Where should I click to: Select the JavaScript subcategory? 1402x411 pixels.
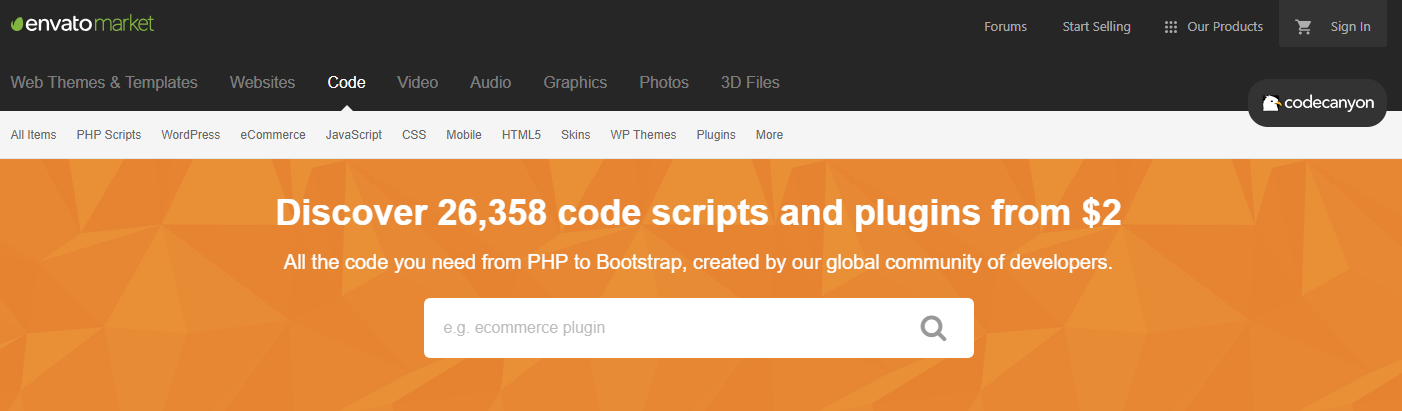(354, 135)
